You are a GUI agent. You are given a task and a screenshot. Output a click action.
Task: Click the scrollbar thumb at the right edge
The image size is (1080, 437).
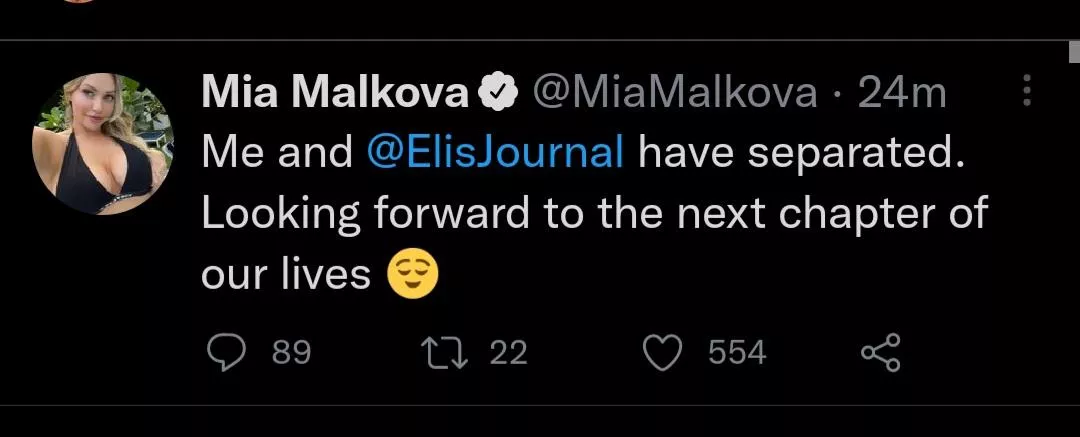coord(1072,52)
